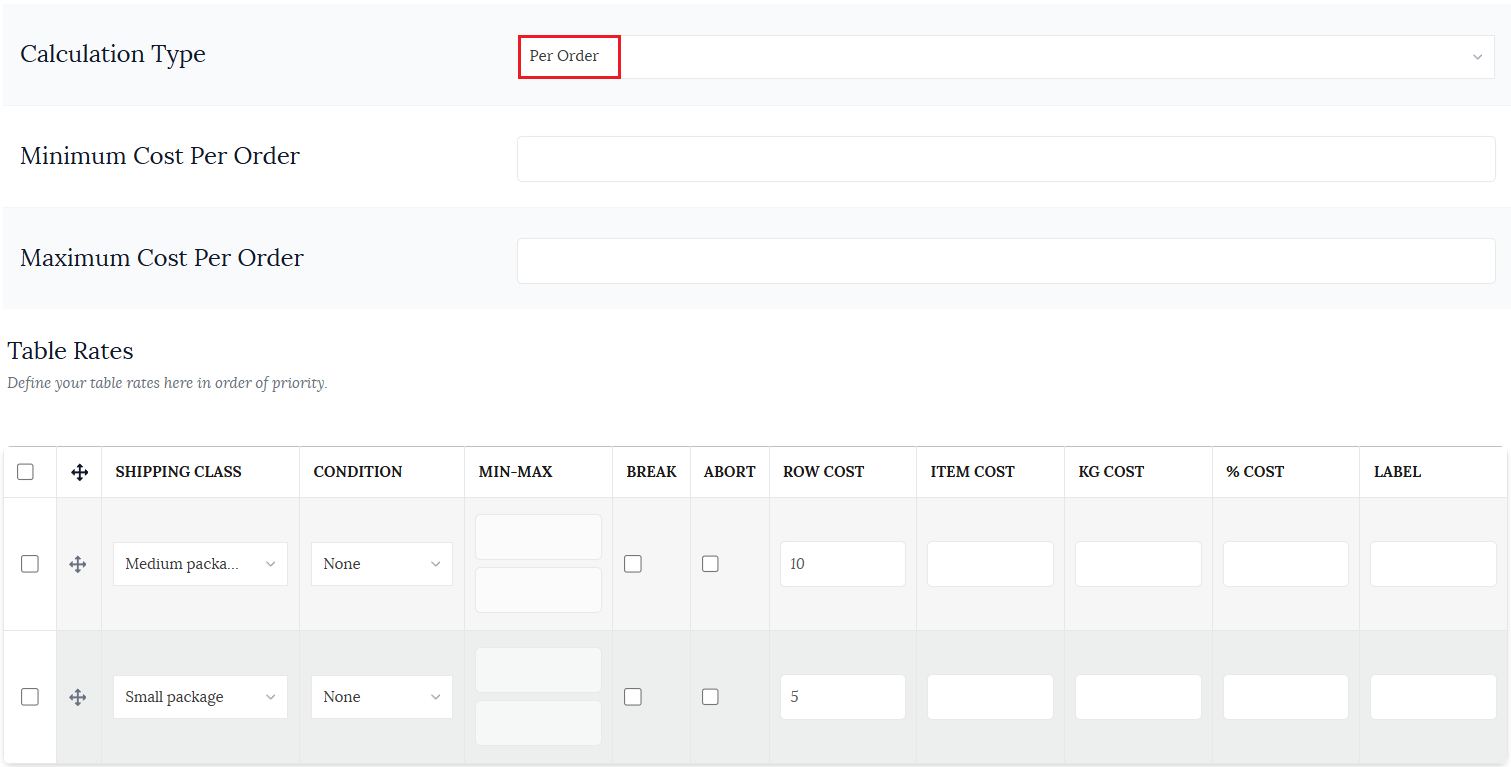This screenshot has height=767, width=1511.
Task: Click the SHIPPING CLASS column header
Action: [x=178, y=472]
